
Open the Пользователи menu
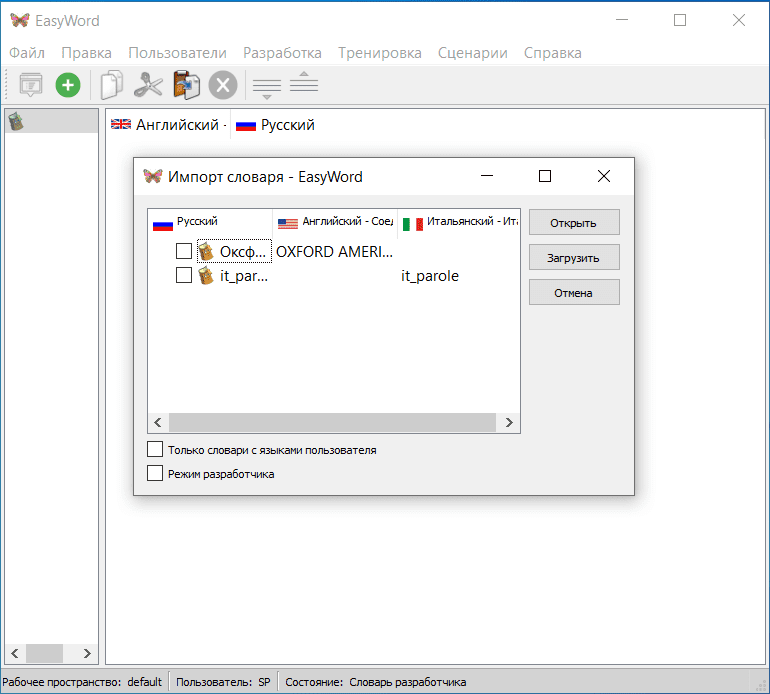click(177, 53)
